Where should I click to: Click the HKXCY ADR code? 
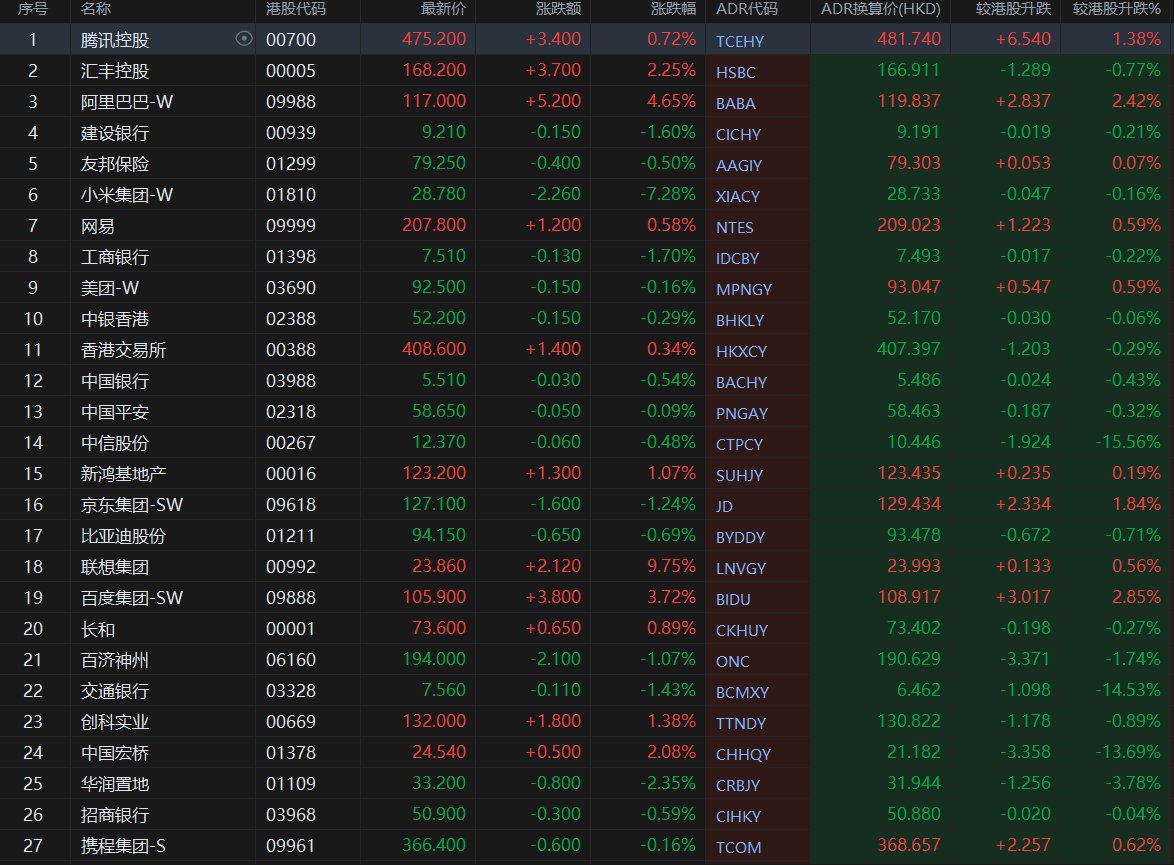[741, 351]
